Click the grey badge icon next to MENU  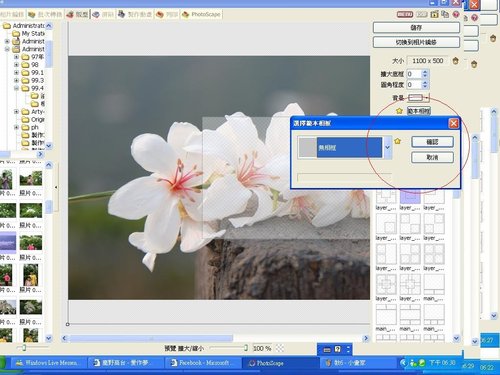(x=421, y=14)
